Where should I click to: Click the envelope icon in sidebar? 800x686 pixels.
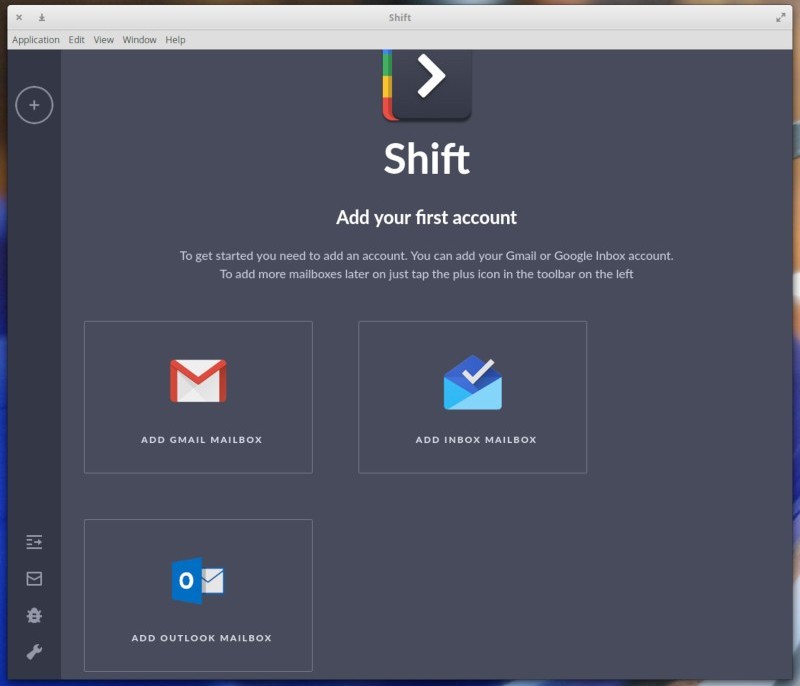point(34,578)
